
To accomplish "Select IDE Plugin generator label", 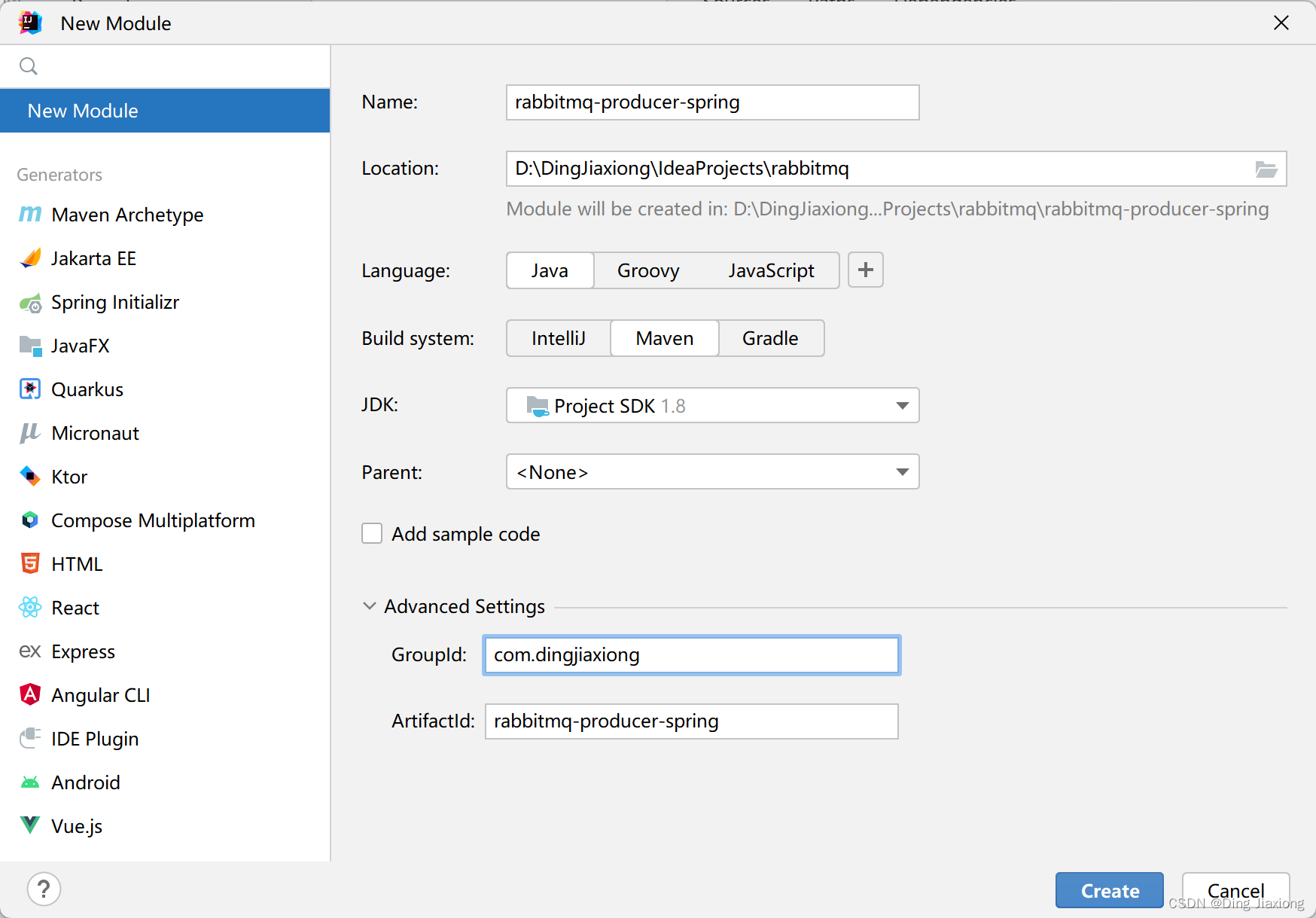I will (95, 739).
